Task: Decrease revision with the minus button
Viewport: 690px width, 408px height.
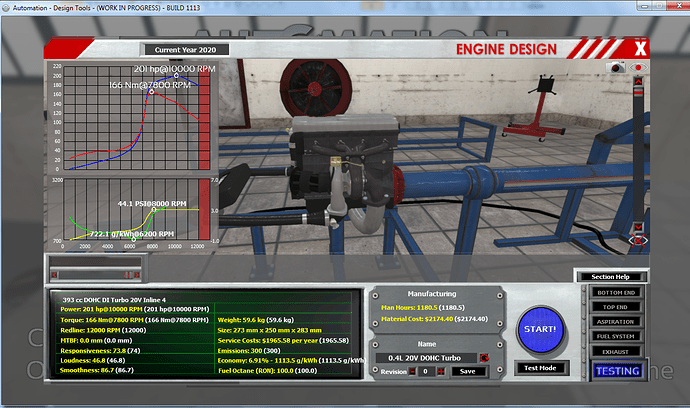Action: click(x=412, y=371)
